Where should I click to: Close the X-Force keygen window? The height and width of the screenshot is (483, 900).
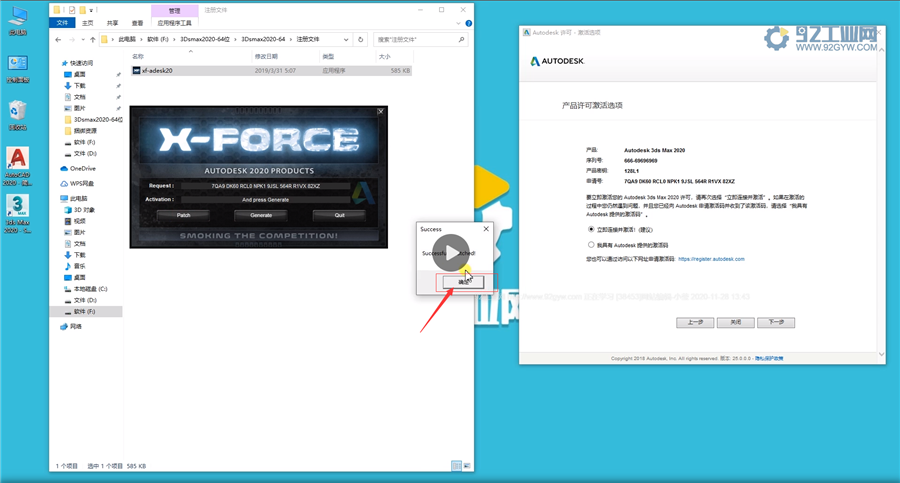coord(381,111)
